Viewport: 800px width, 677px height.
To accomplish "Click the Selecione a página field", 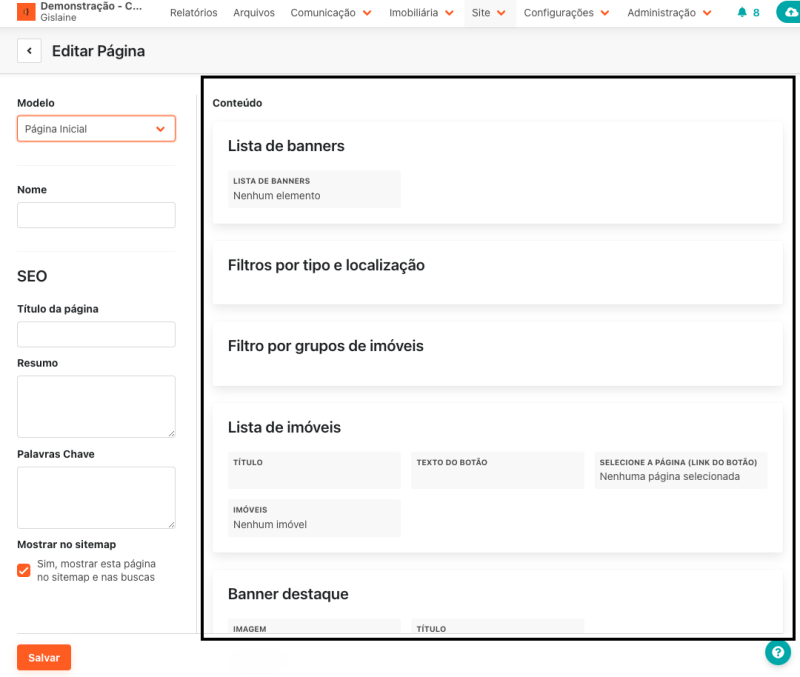I will point(682,470).
